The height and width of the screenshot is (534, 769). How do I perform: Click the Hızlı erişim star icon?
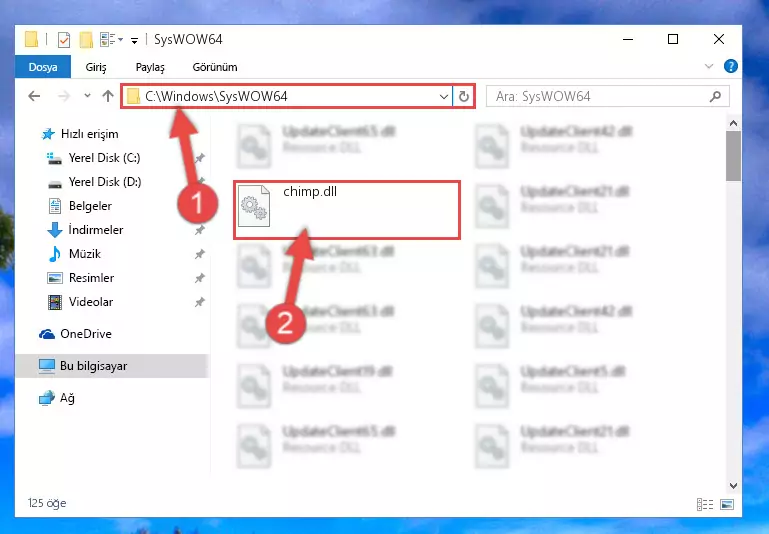click(x=48, y=134)
